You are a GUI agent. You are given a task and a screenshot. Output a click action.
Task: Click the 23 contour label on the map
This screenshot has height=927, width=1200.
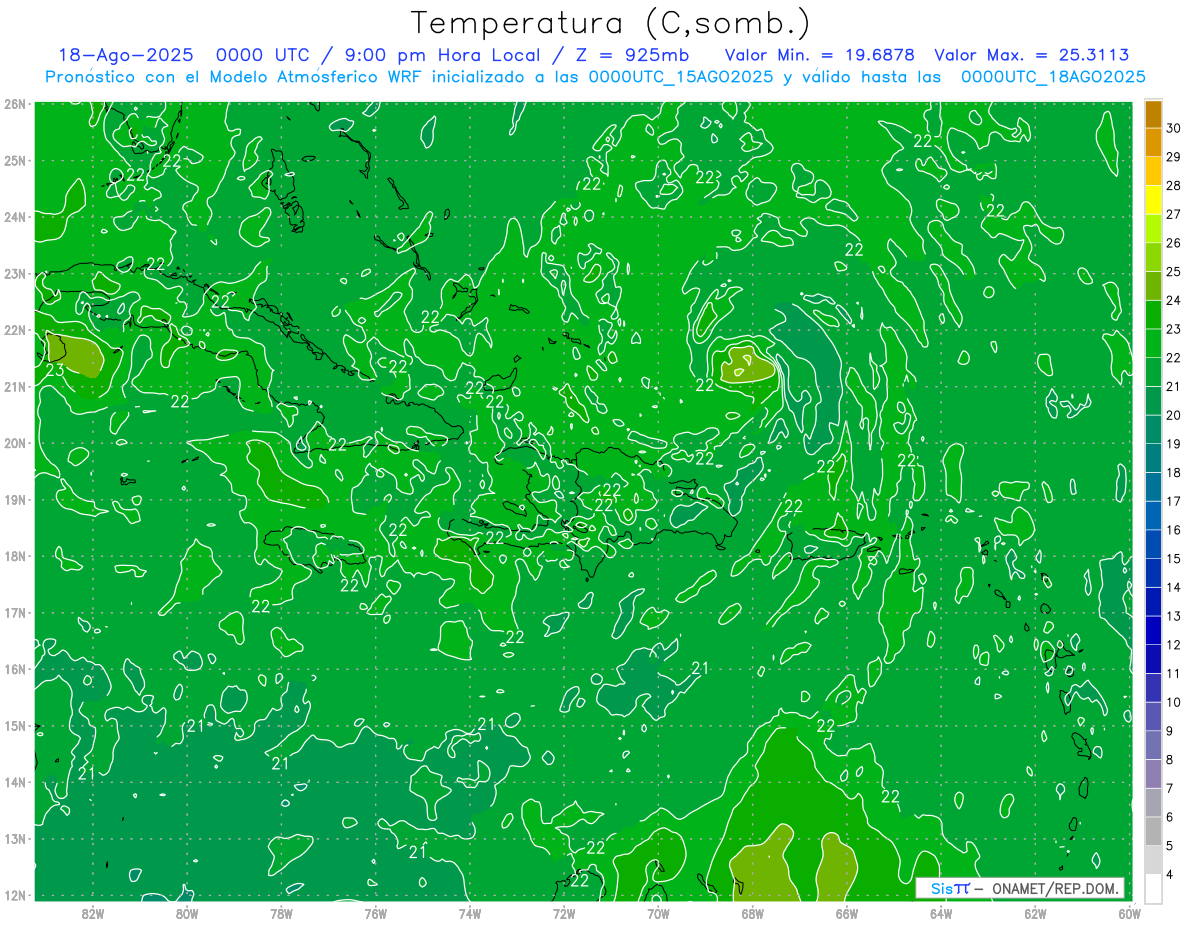click(56, 369)
